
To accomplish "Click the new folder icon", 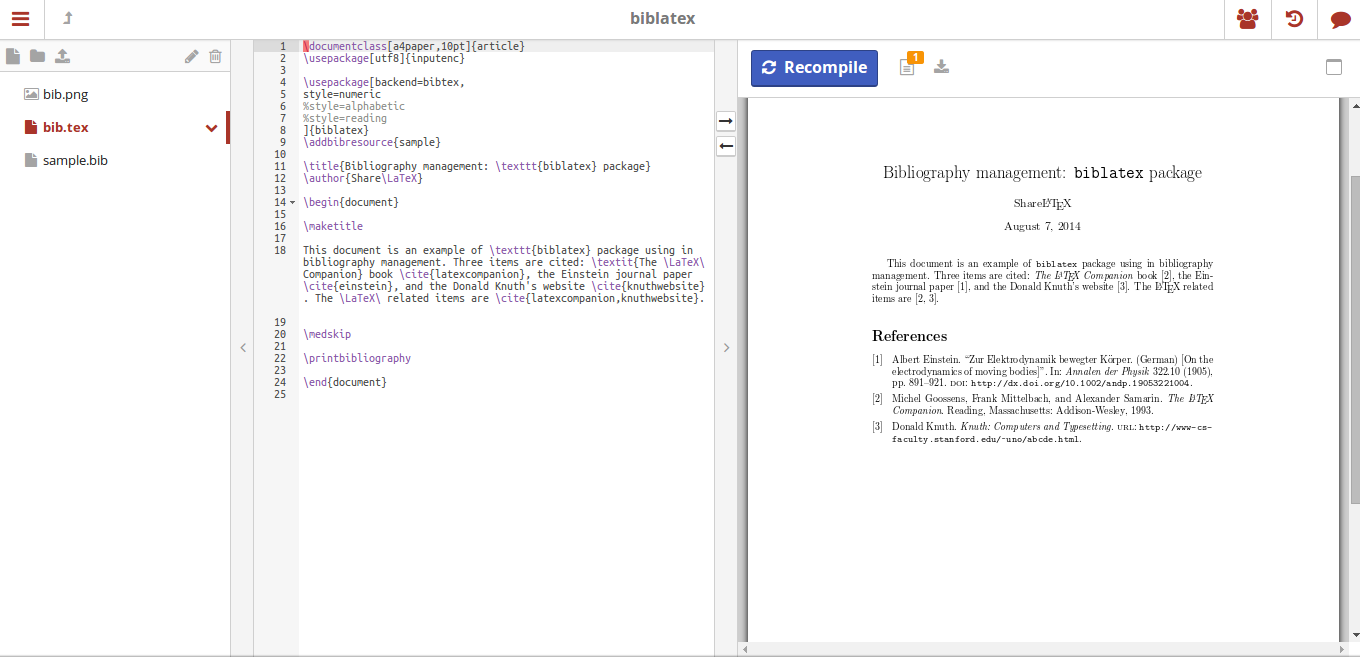I will click(37, 57).
